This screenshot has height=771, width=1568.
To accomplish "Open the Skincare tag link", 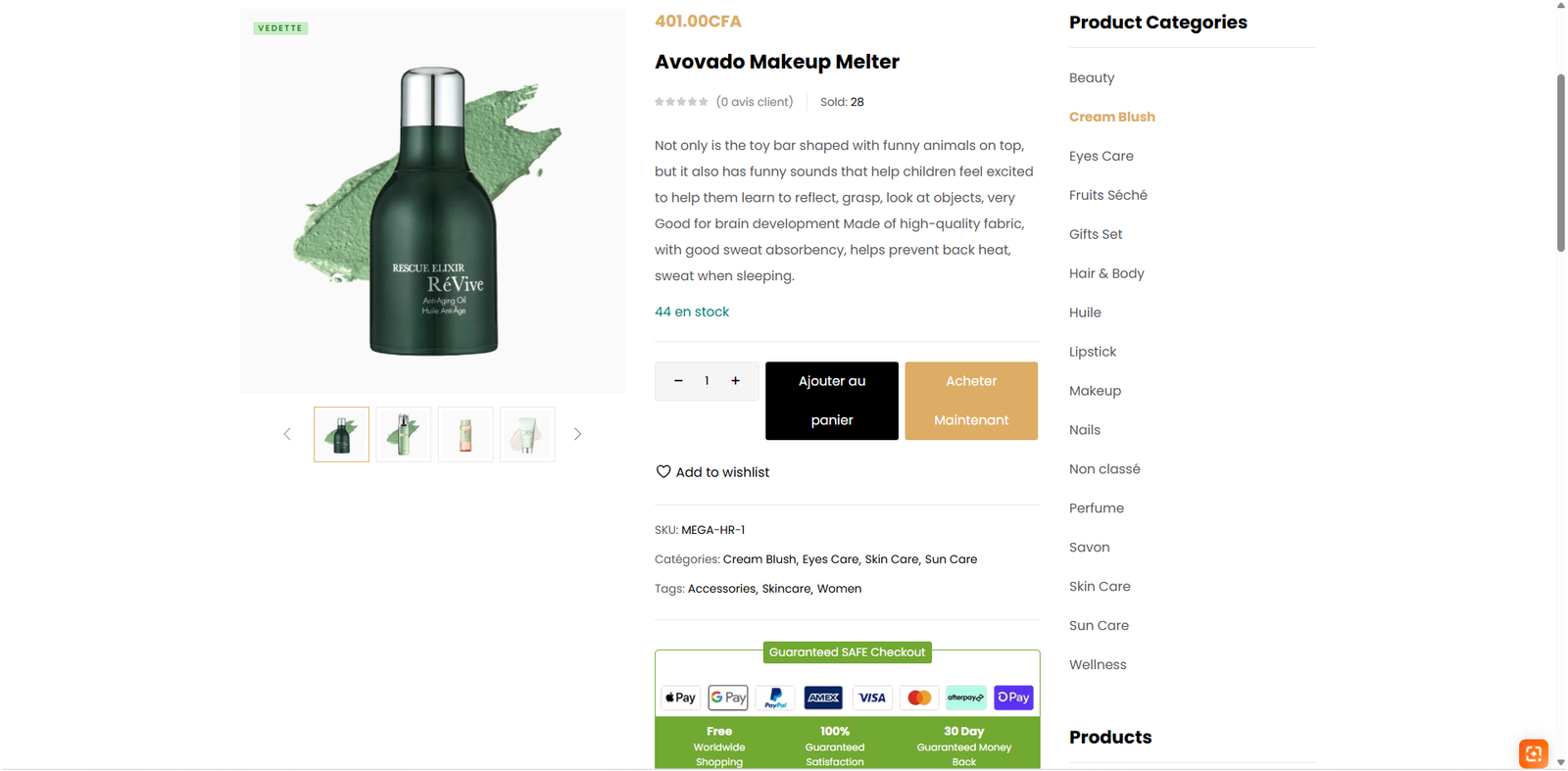I will click(786, 589).
